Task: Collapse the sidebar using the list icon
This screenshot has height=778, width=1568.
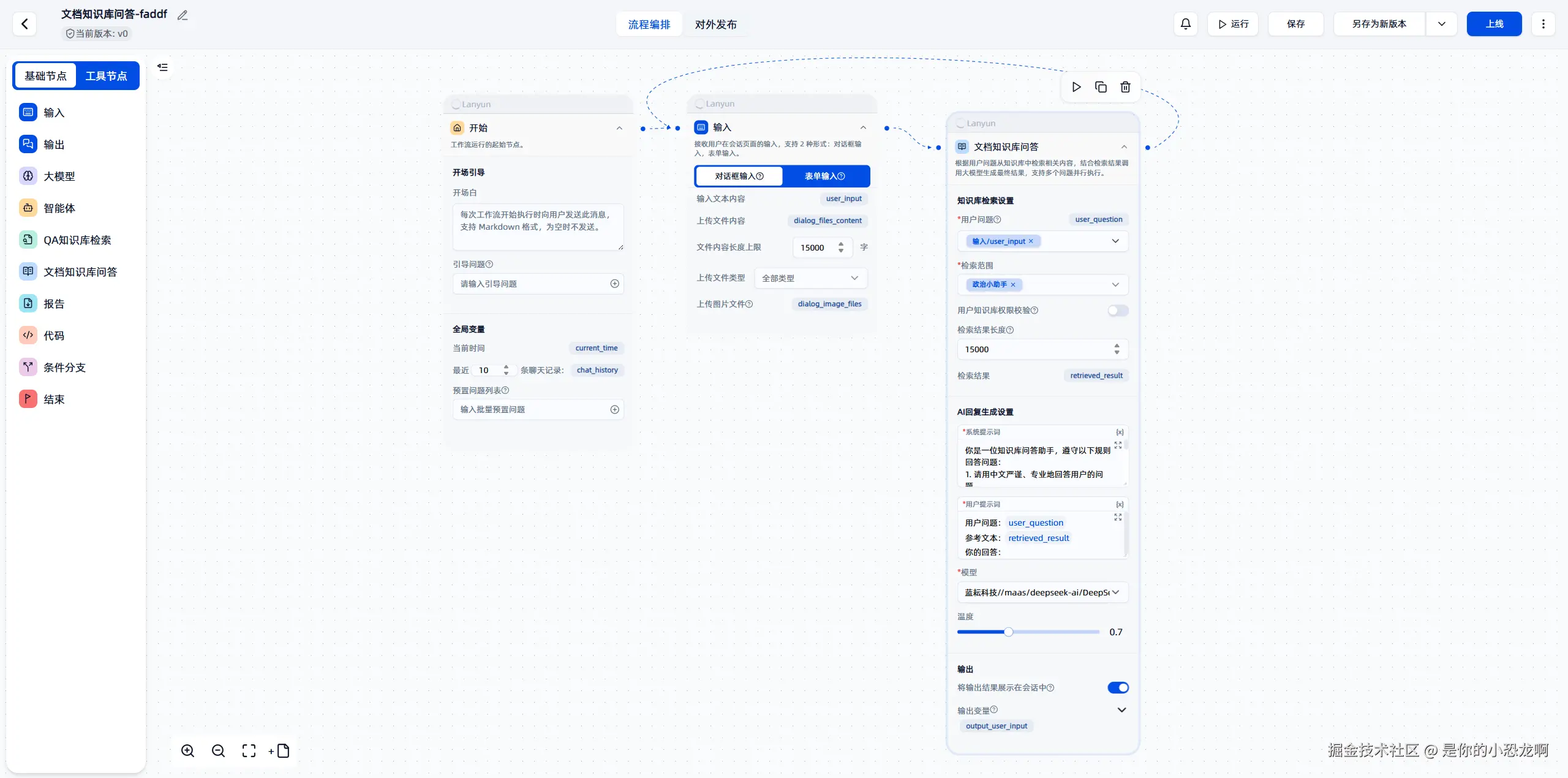Action: pos(162,67)
